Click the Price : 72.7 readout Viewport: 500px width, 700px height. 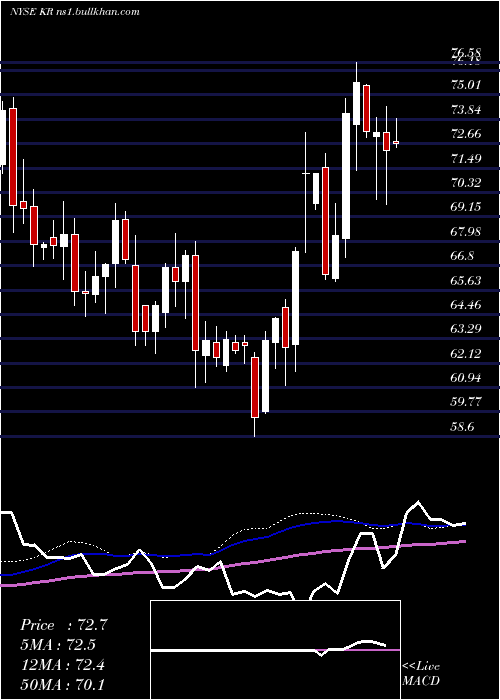[63, 625]
